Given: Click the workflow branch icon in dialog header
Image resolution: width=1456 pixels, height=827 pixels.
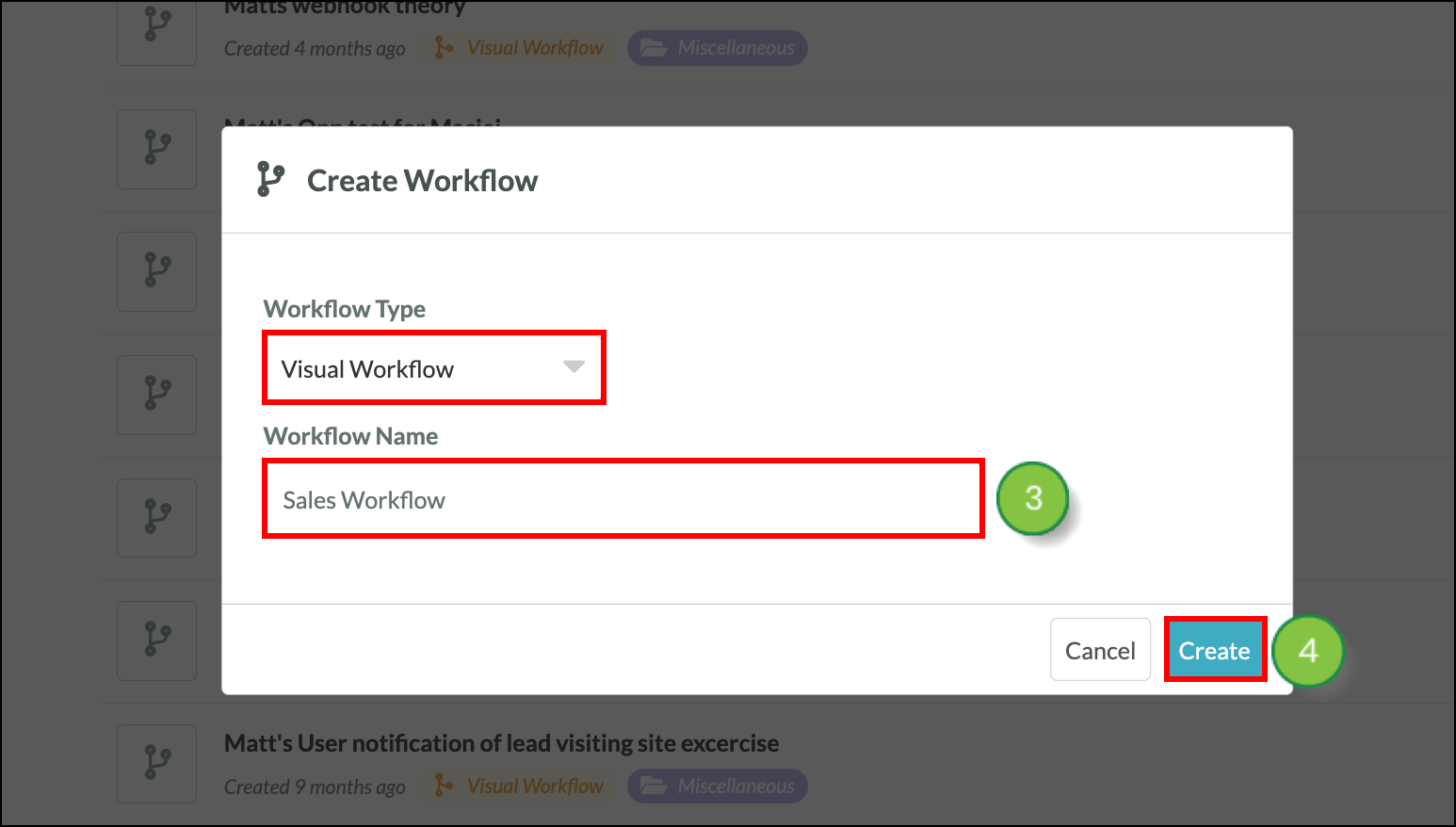Looking at the screenshot, I should coord(270,179).
